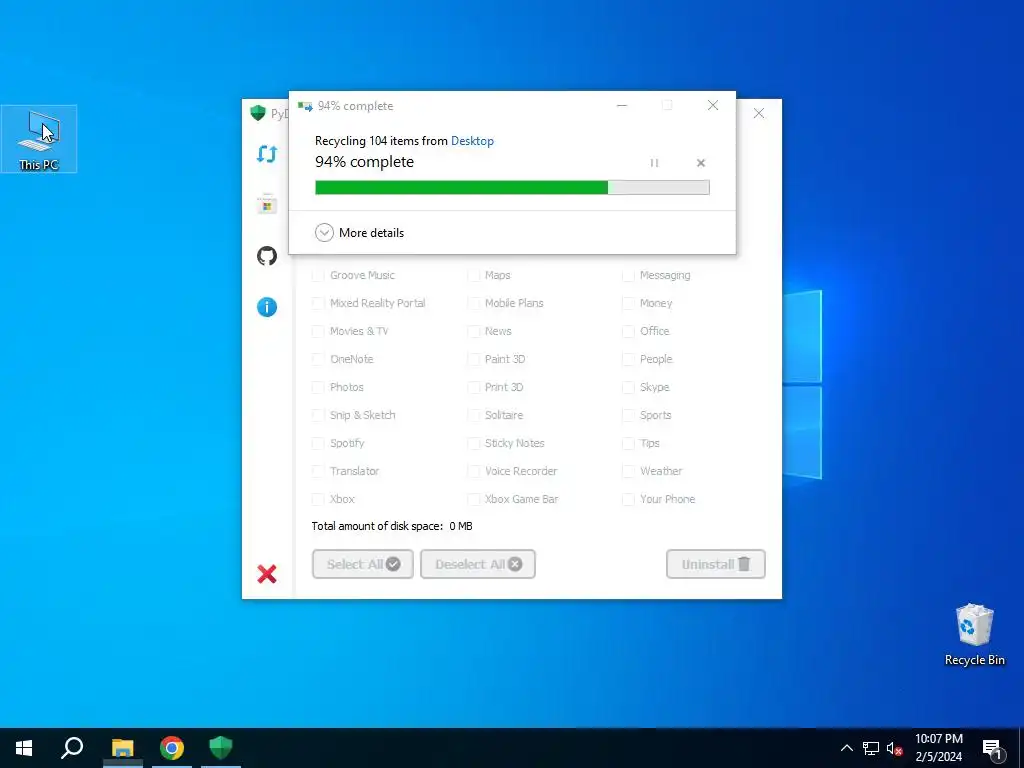Open the notification center icon
This screenshot has height=768, width=1024.
tap(993, 750)
